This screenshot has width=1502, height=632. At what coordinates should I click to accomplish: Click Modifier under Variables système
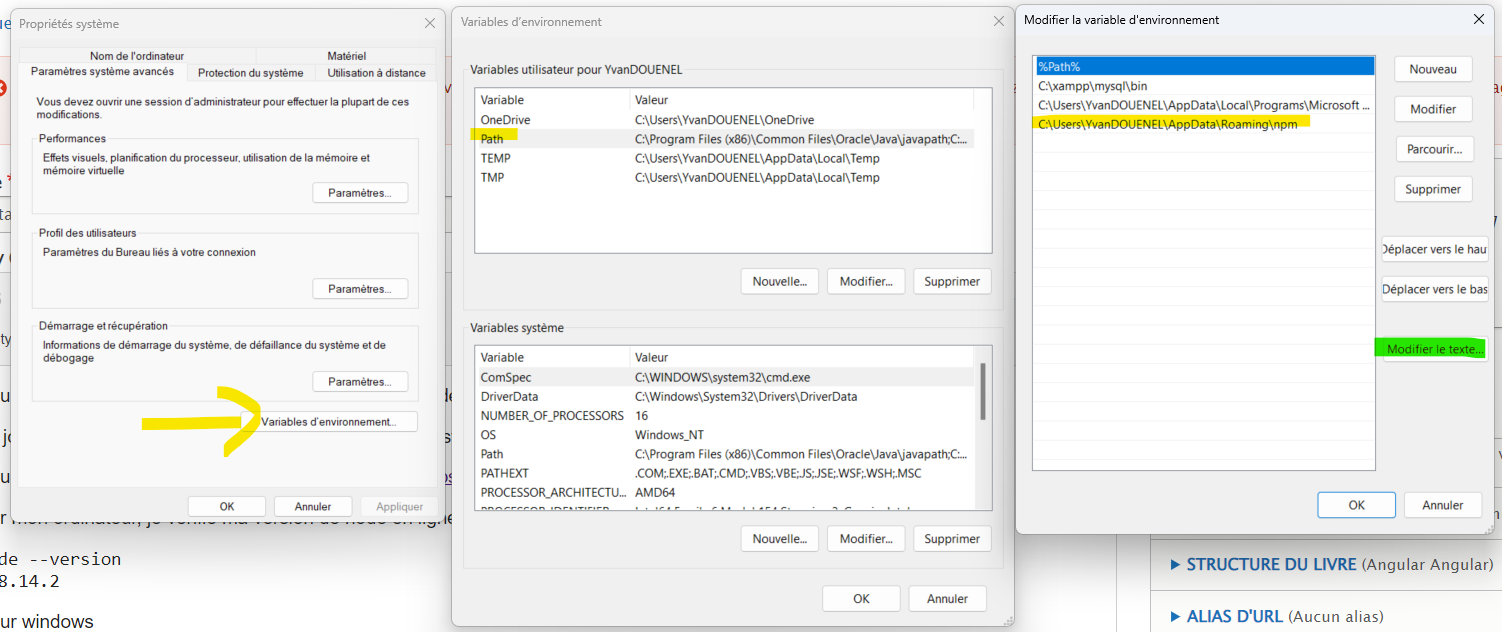point(865,538)
